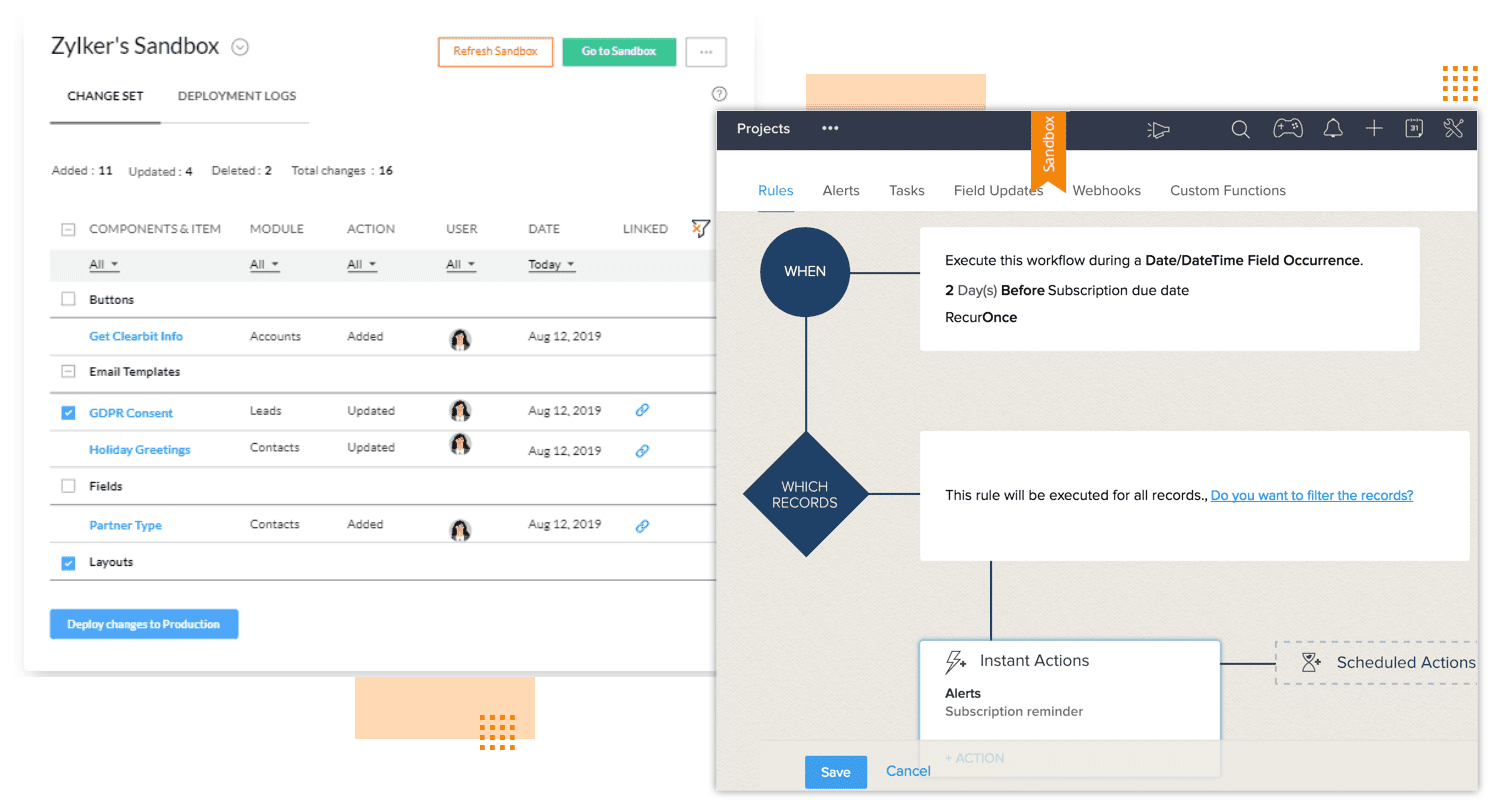Click the Scheduled Actions hourglass icon

click(1311, 662)
